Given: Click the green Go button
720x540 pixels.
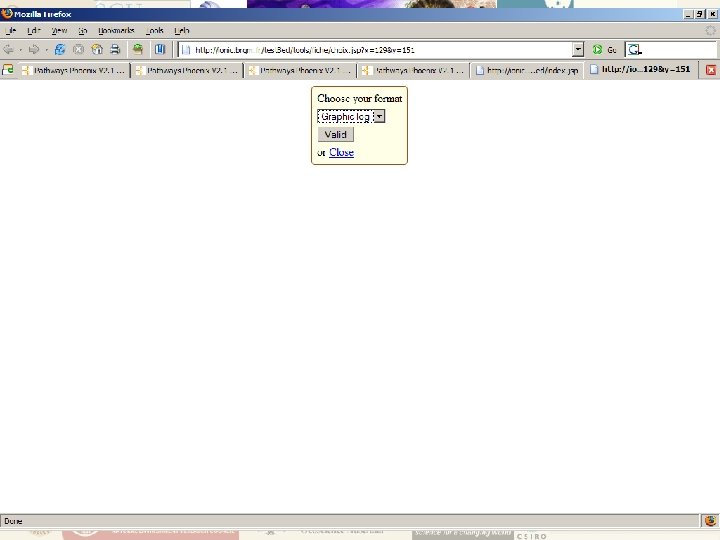Looking at the screenshot, I should click(604, 50).
